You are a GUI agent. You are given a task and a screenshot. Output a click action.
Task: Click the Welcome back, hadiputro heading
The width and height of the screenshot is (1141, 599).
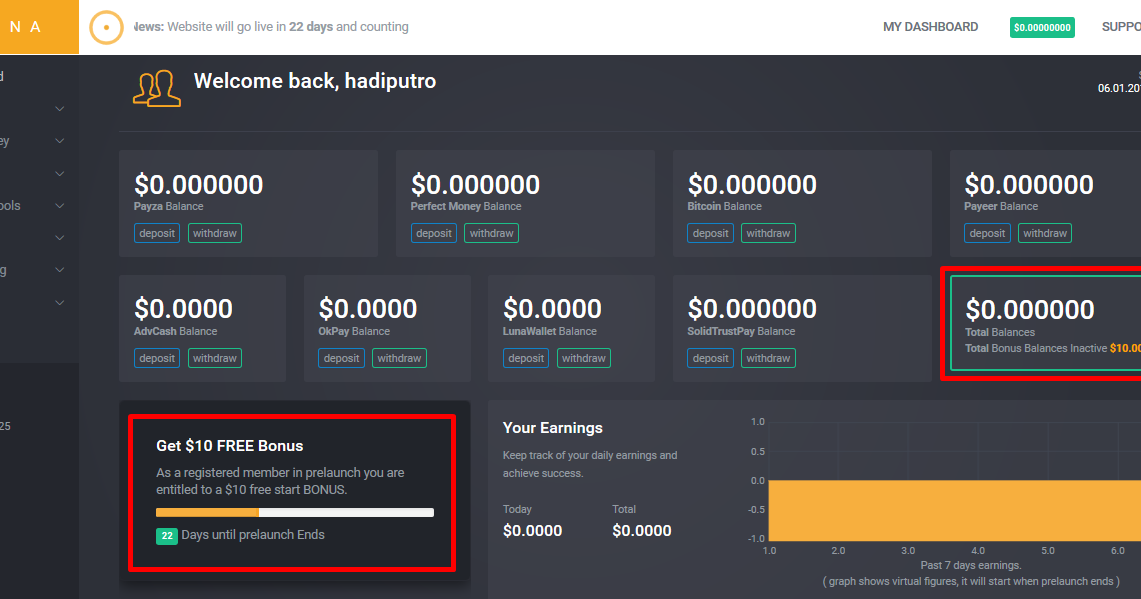(x=314, y=81)
